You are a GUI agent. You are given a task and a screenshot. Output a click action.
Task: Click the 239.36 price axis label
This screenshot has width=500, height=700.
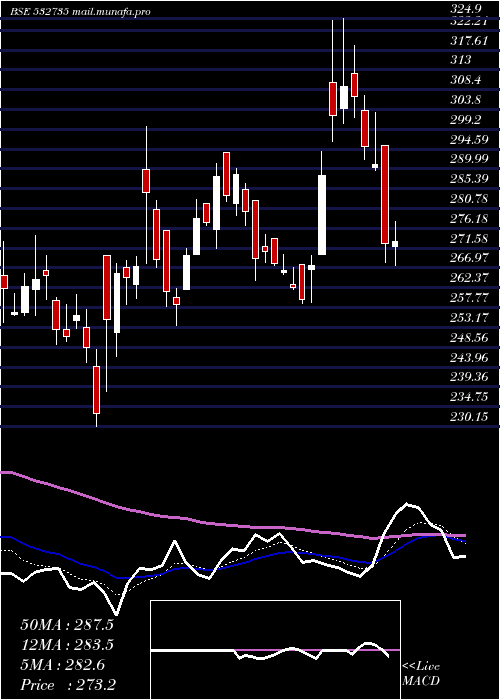pyautogui.click(x=469, y=377)
